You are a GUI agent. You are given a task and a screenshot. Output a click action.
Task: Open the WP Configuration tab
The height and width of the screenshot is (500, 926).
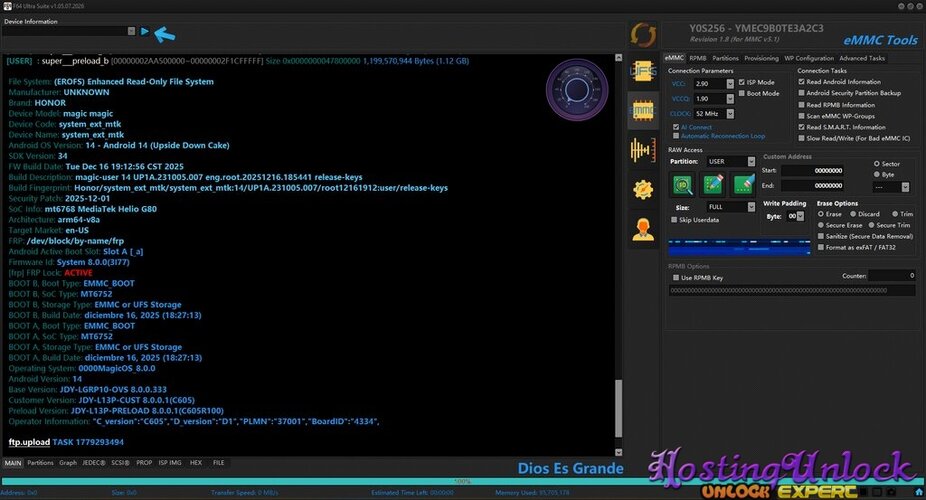coord(809,58)
